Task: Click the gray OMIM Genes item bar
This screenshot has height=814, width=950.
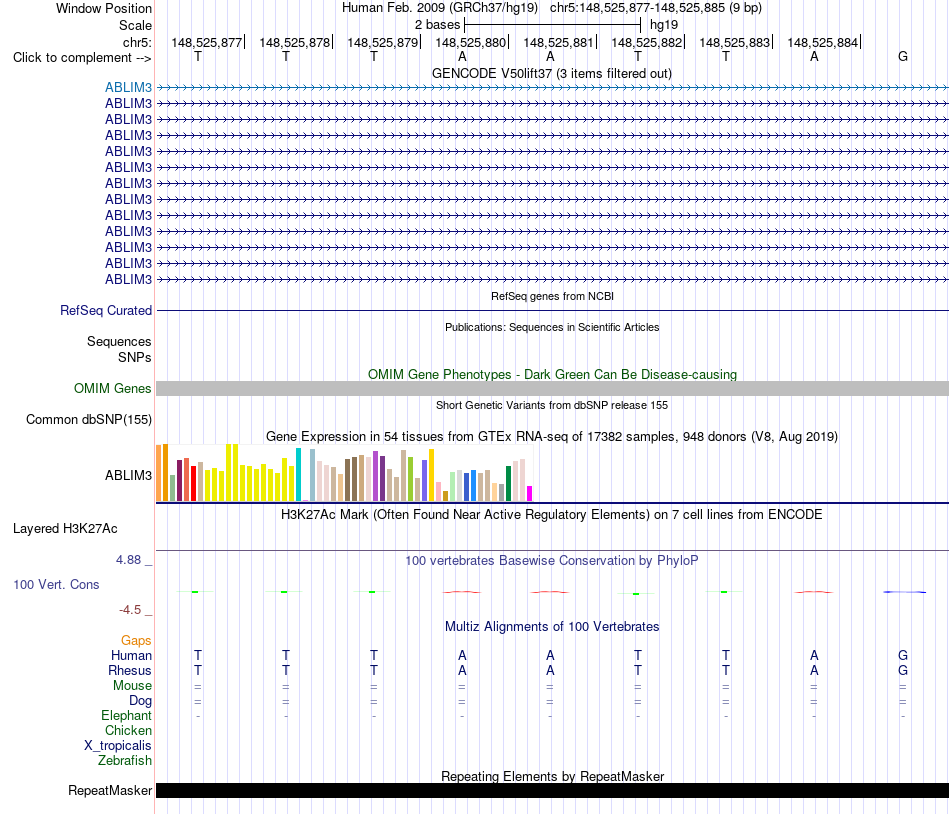Action: tap(552, 389)
